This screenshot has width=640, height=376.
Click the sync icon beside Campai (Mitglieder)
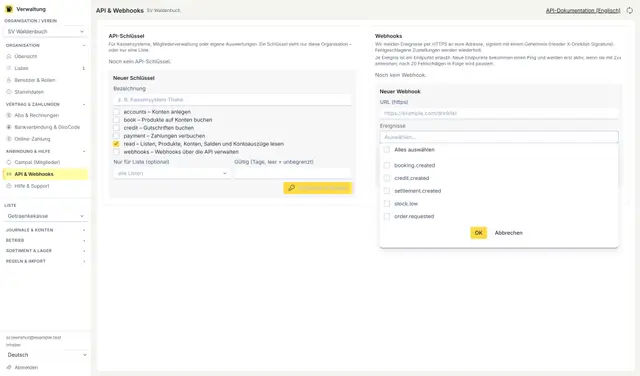click(x=9, y=162)
